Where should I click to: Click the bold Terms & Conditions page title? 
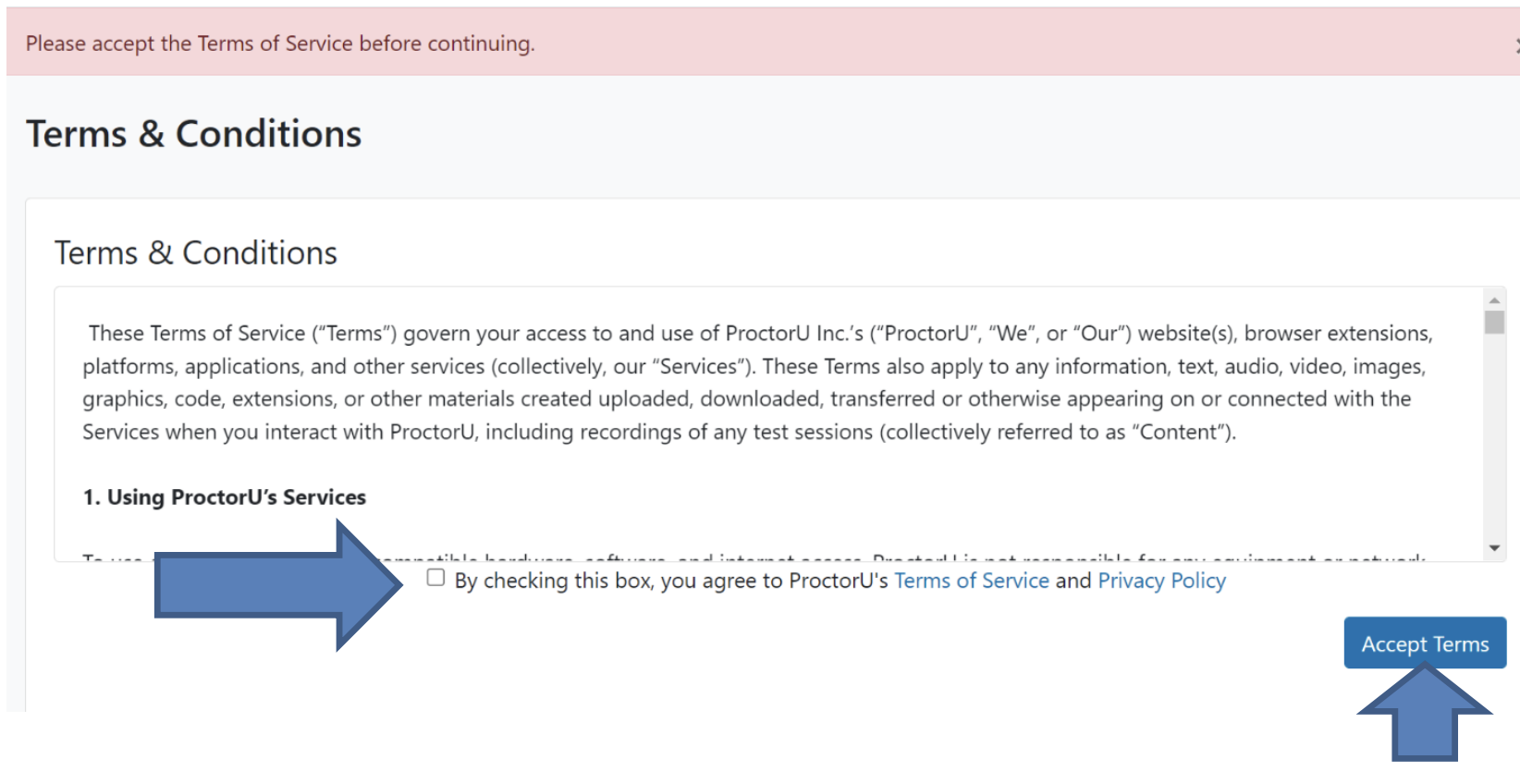coord(193,134)
